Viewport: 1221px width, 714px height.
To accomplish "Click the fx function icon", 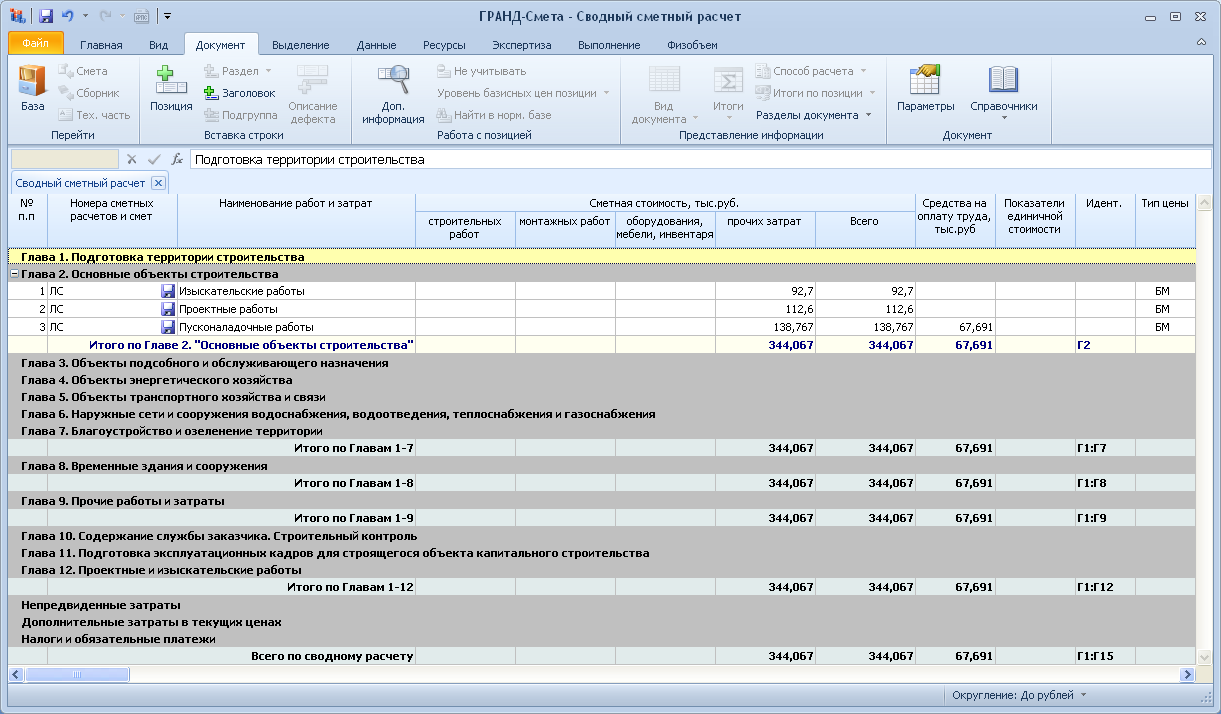I will 177,159.
